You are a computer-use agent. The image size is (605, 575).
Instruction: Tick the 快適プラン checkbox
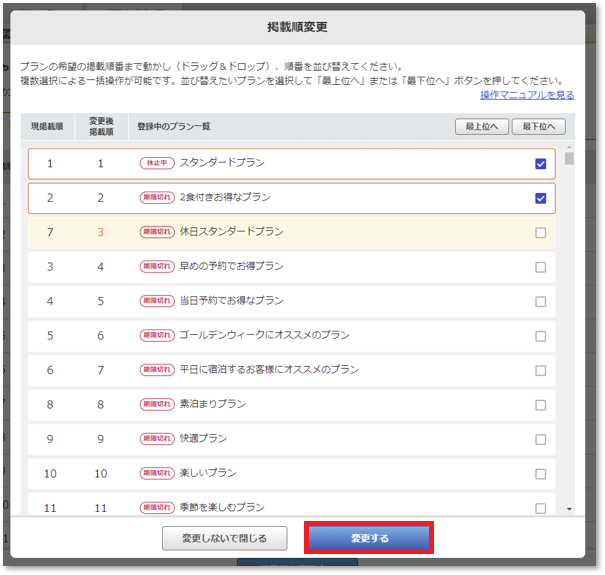click(541, 439)
